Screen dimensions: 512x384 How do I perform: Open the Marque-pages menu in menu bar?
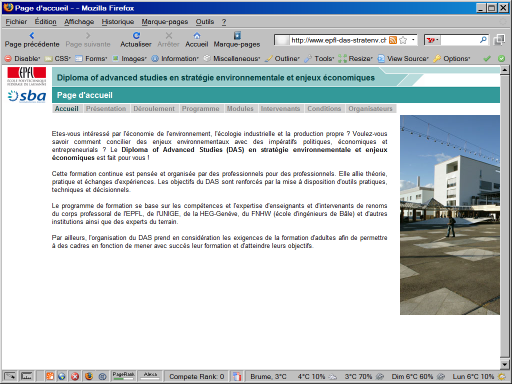click(x=165, y=22)
